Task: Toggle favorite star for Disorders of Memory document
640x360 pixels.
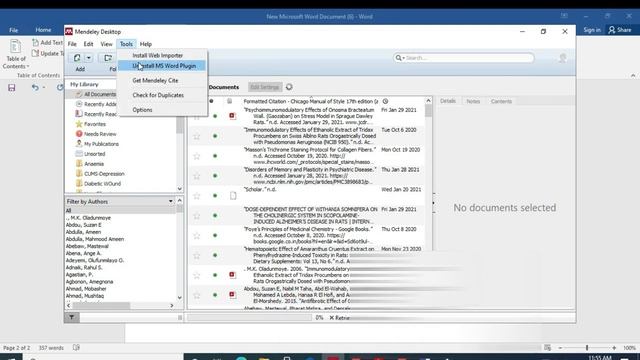Action: pyautogui.click(x=197, y=176)
